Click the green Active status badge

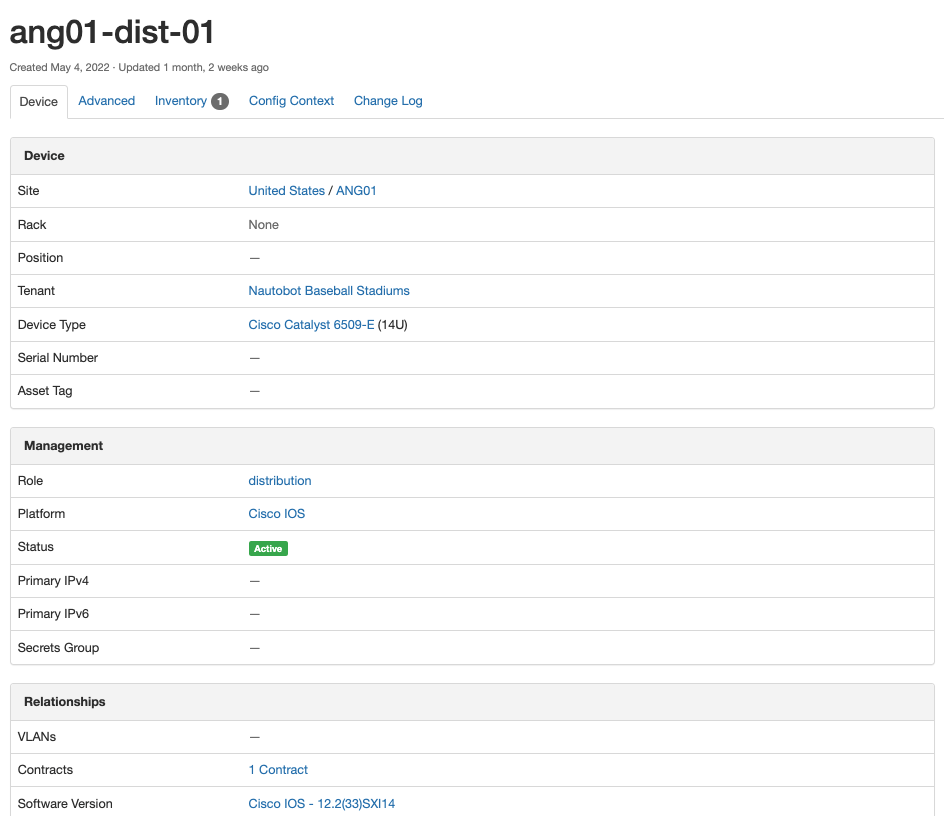pos(268,548)
